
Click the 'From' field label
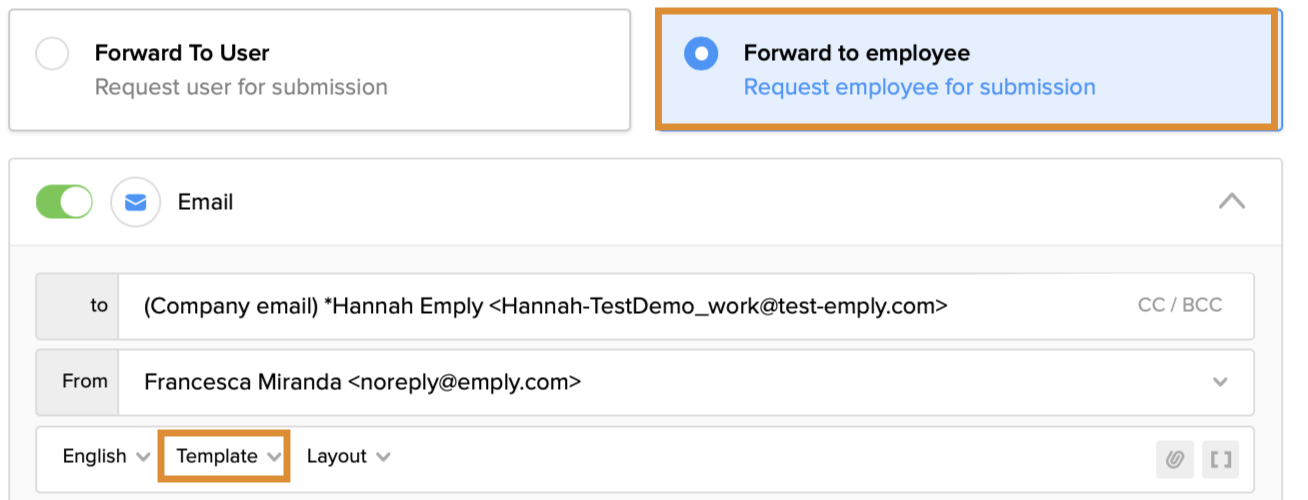[x=85, y=381]
